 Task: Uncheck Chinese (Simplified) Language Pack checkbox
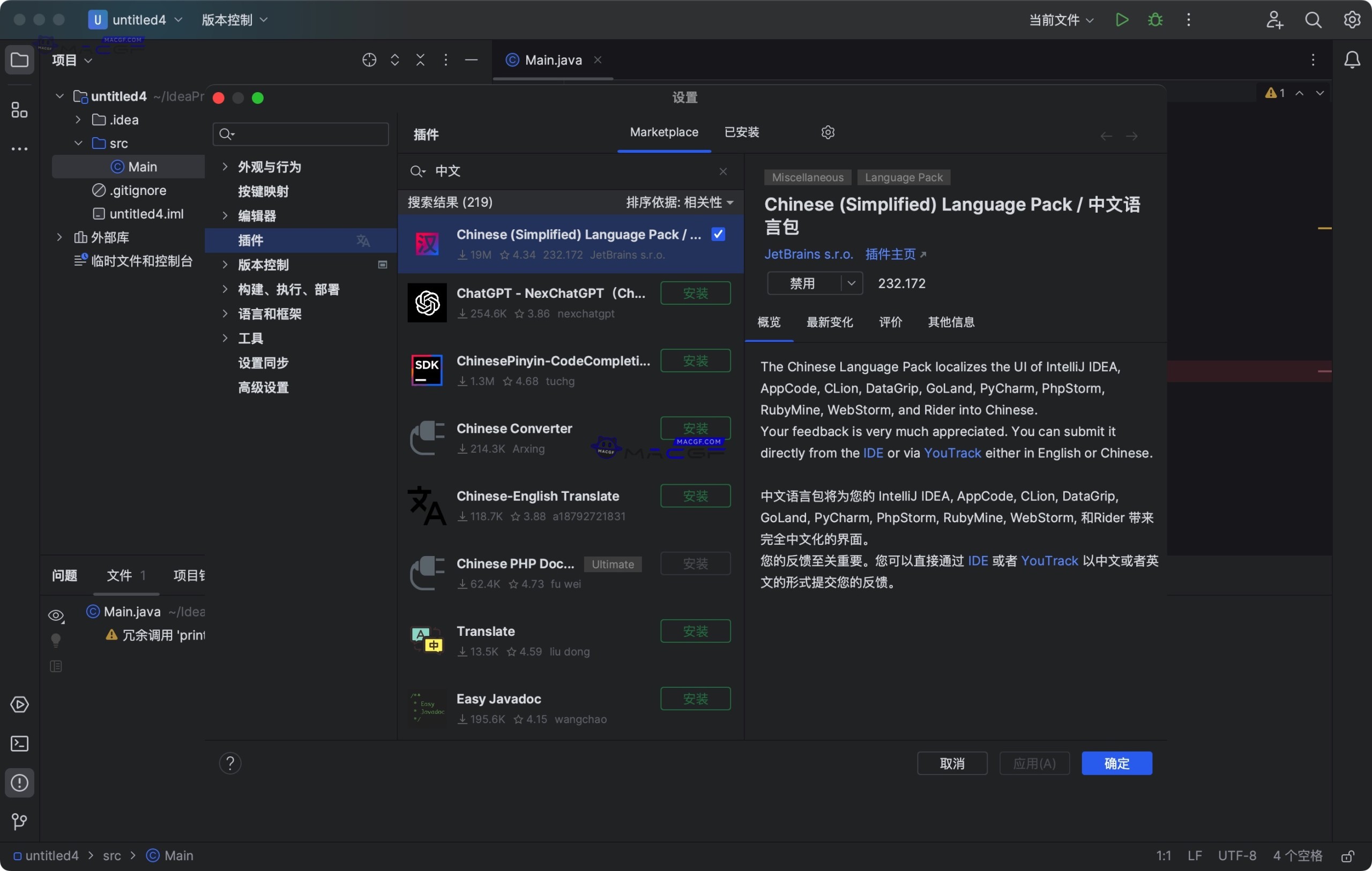pos(718,234)
